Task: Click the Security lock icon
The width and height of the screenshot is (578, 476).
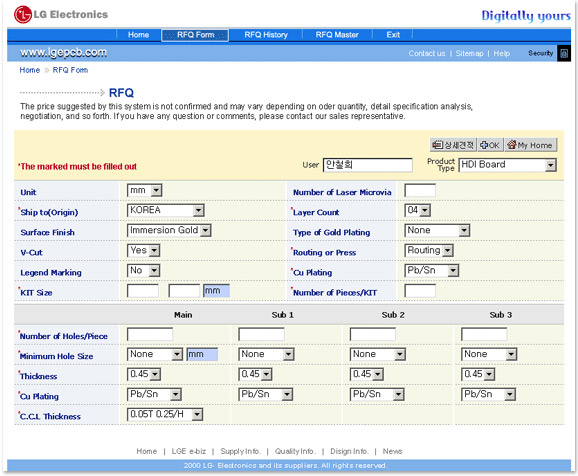Action: point(564,53)
